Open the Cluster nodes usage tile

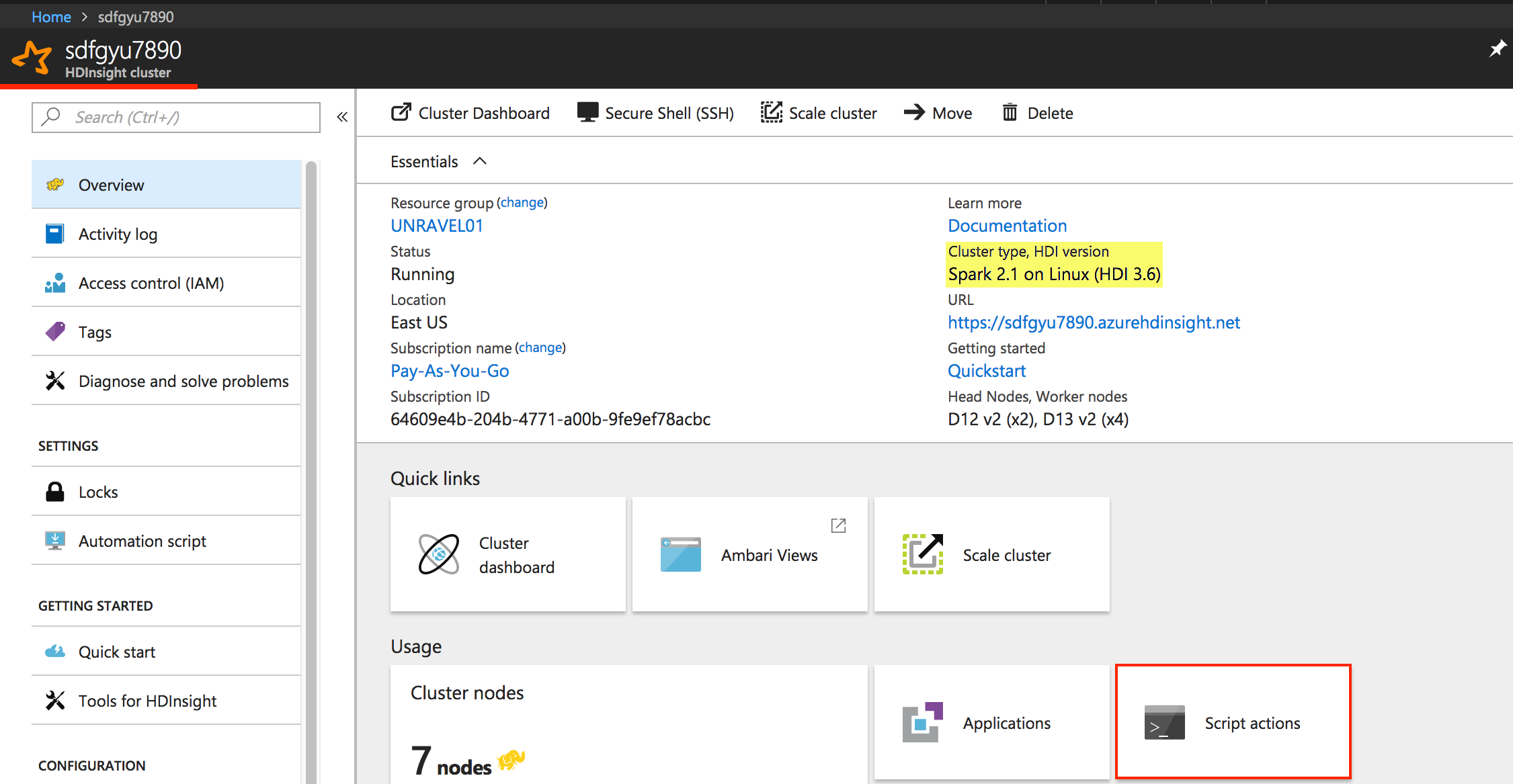pos(629,724)
